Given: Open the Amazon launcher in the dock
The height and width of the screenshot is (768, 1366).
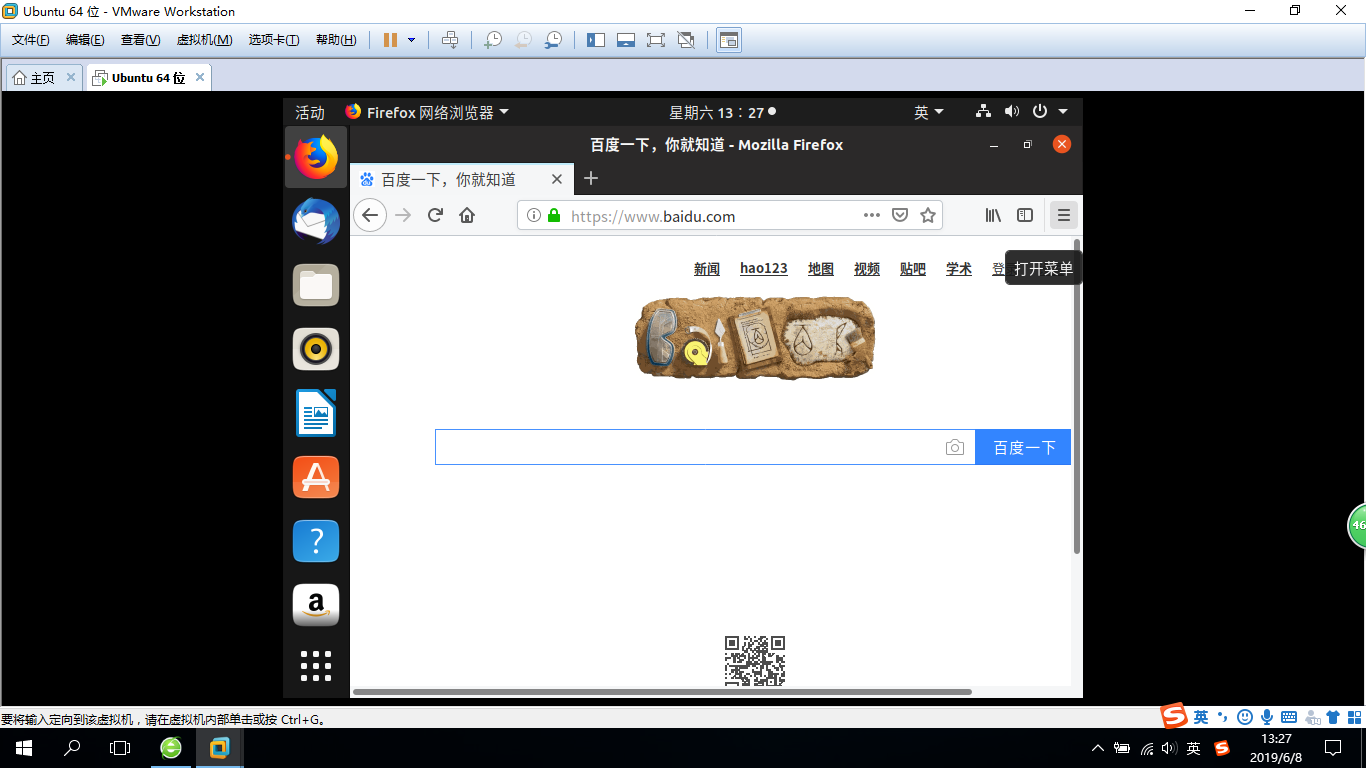Looking at the screenshot, I should coord(316,605).
